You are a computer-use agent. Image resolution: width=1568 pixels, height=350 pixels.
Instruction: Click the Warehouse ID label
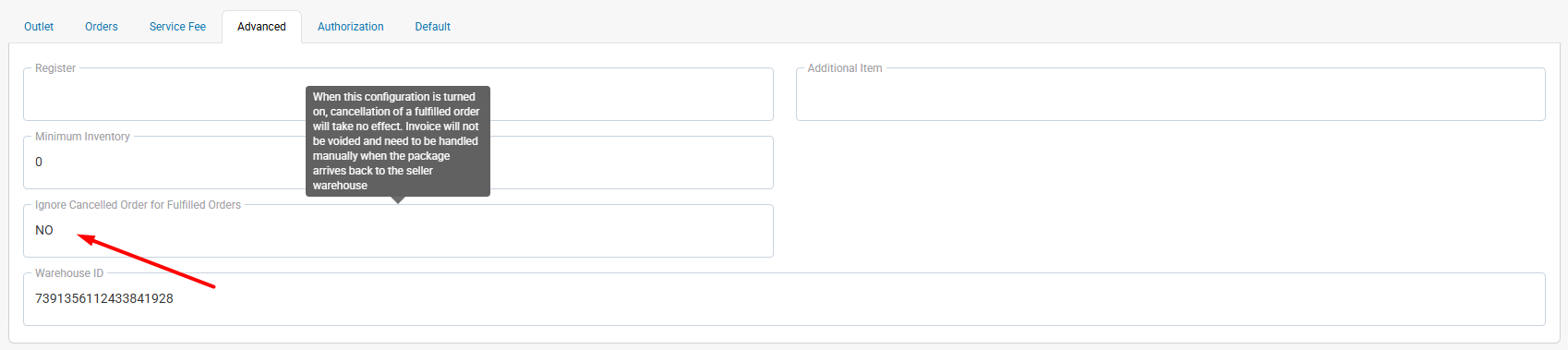(x=69, y=273)
